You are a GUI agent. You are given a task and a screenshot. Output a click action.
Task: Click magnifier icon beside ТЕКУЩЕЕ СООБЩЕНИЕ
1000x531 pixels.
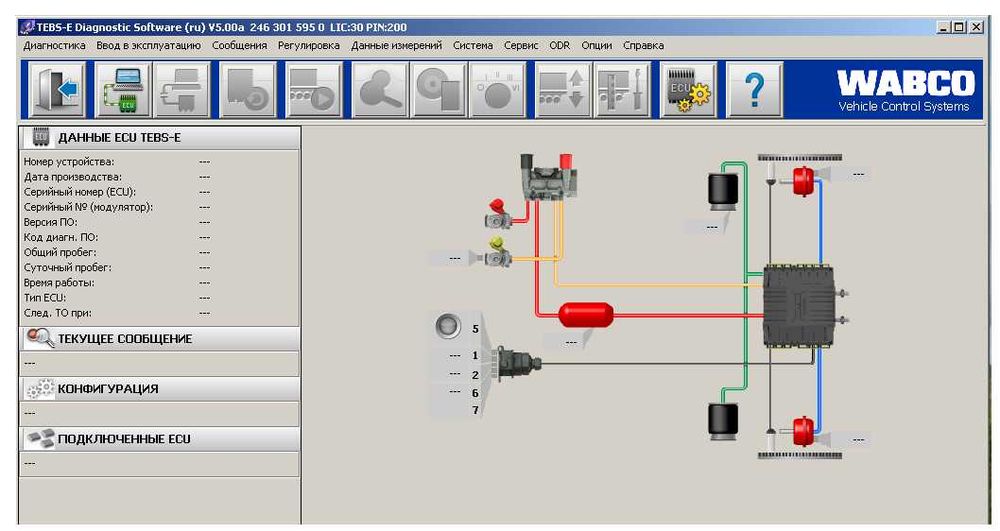pos(40,338)
